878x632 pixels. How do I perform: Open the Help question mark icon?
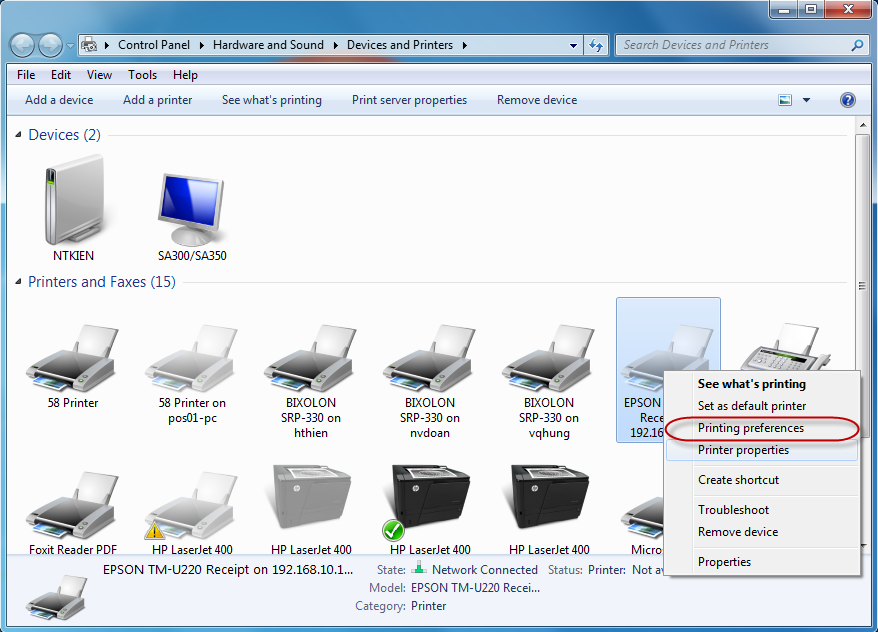coord(848,100)
